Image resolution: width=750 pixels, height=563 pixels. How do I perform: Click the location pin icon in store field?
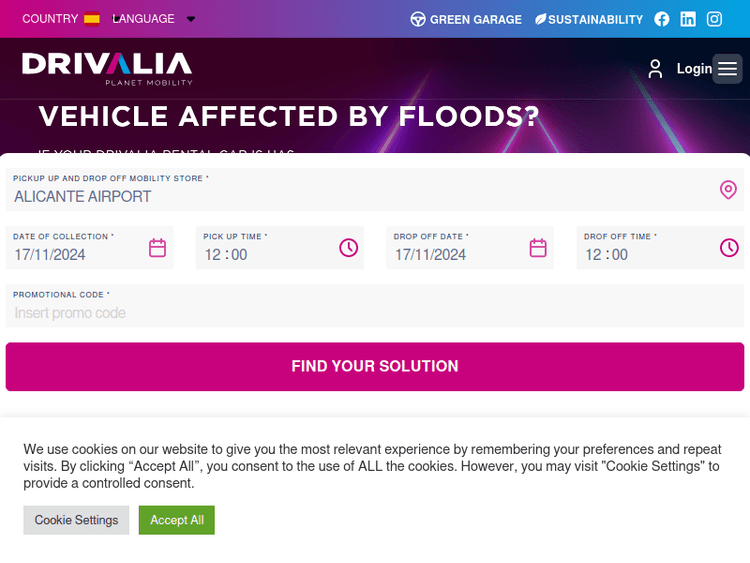[x=728, y=190]
